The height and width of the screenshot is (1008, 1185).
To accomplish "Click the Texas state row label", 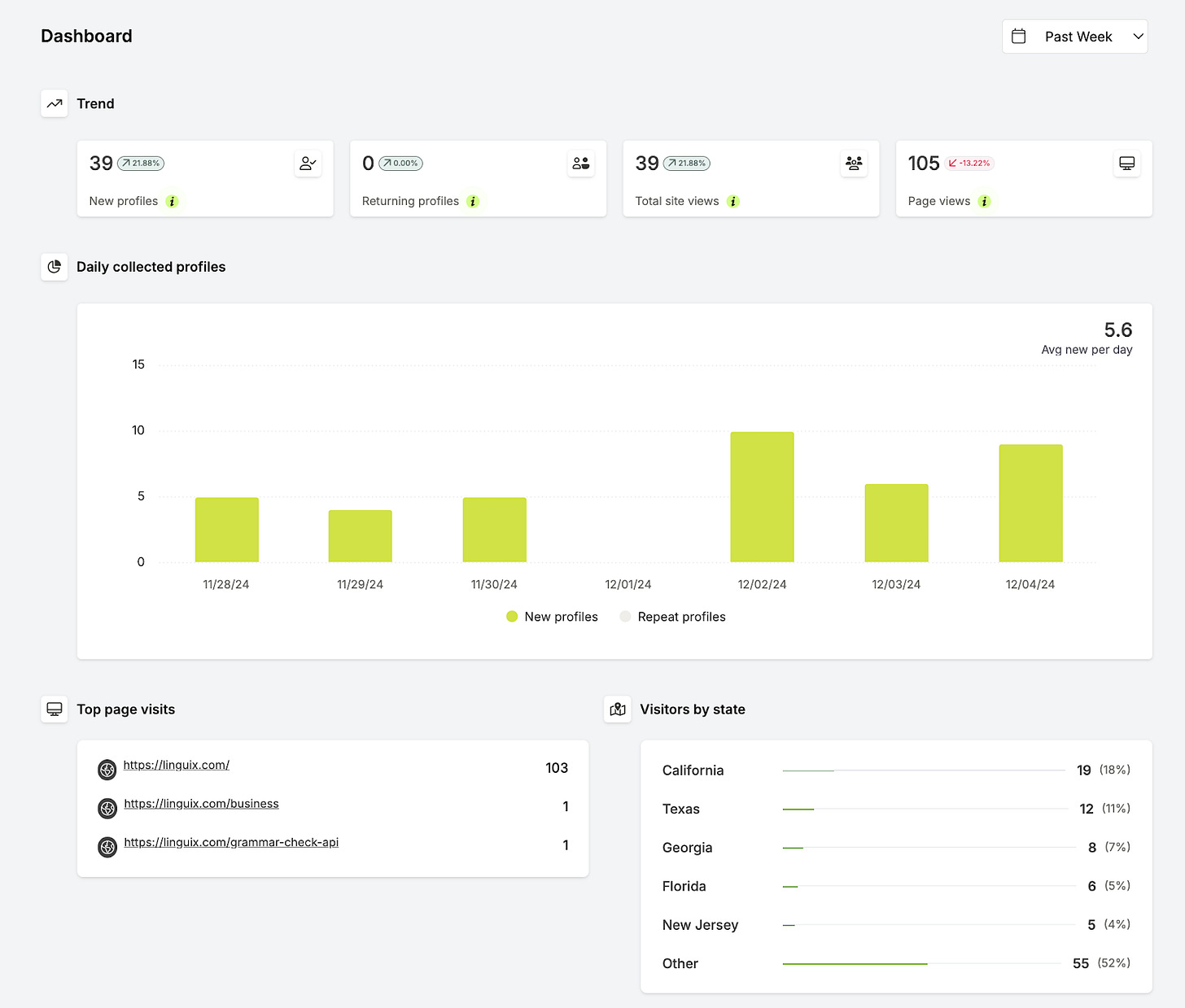I will (x=681, y=809).
